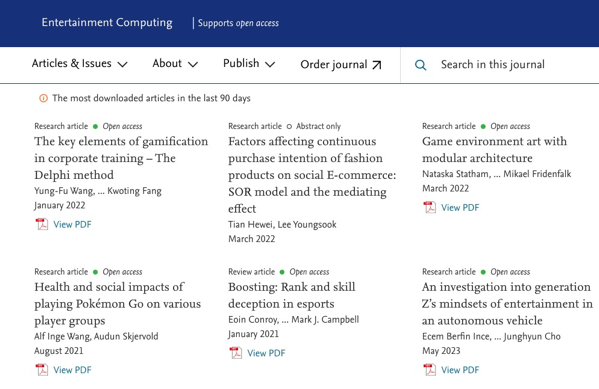599x389 pixels.
Task: Open the Articles & Issues menu
Action: (x=79, y=63)
